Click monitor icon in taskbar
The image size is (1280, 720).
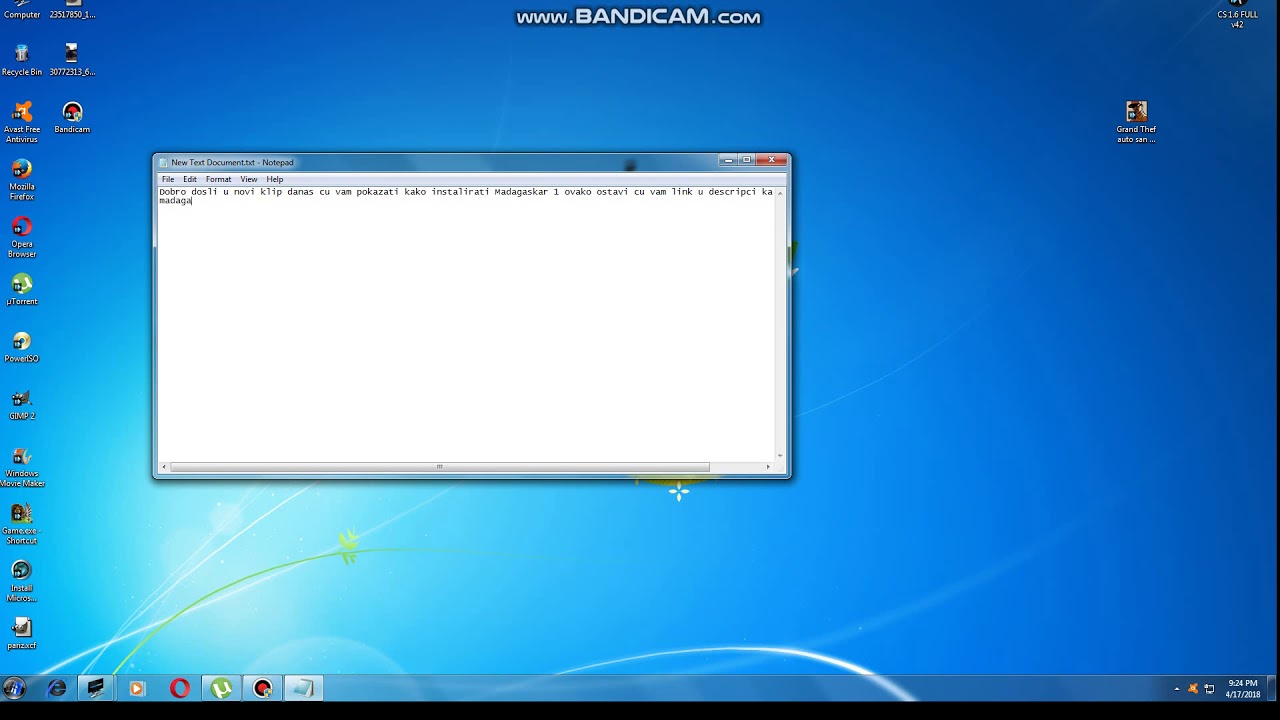96,688
